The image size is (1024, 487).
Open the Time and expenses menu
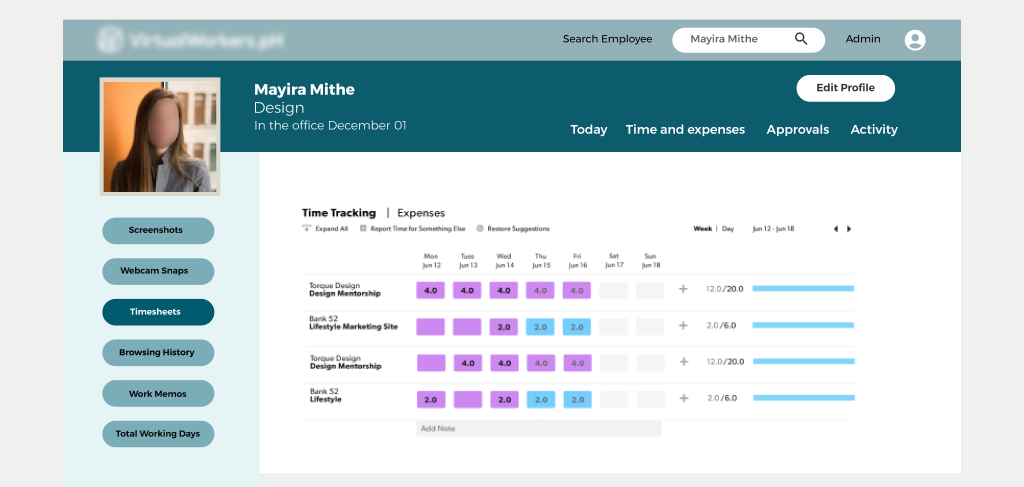click(x=685, y=130)
